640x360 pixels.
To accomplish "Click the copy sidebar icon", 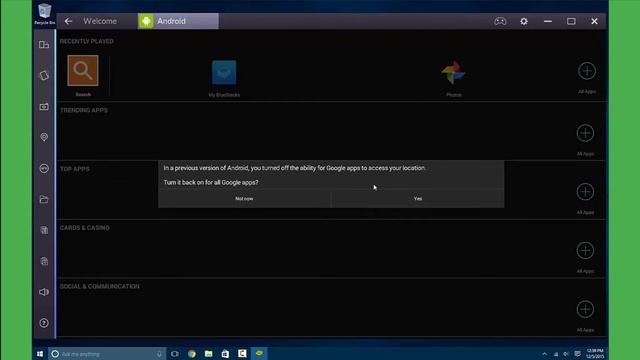I will 44,230.
